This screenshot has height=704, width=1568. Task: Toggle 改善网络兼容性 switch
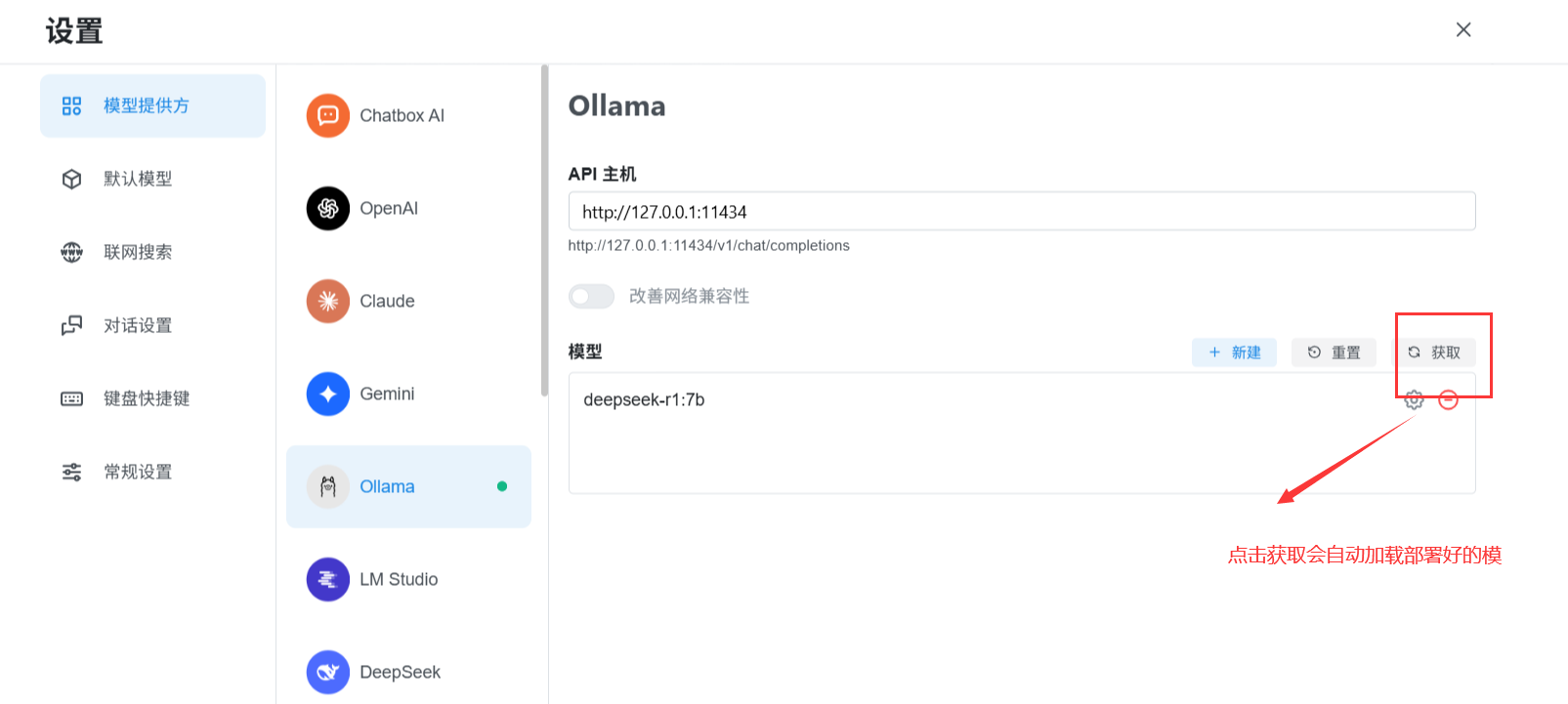pyautogui.click(x=591, y=296)
